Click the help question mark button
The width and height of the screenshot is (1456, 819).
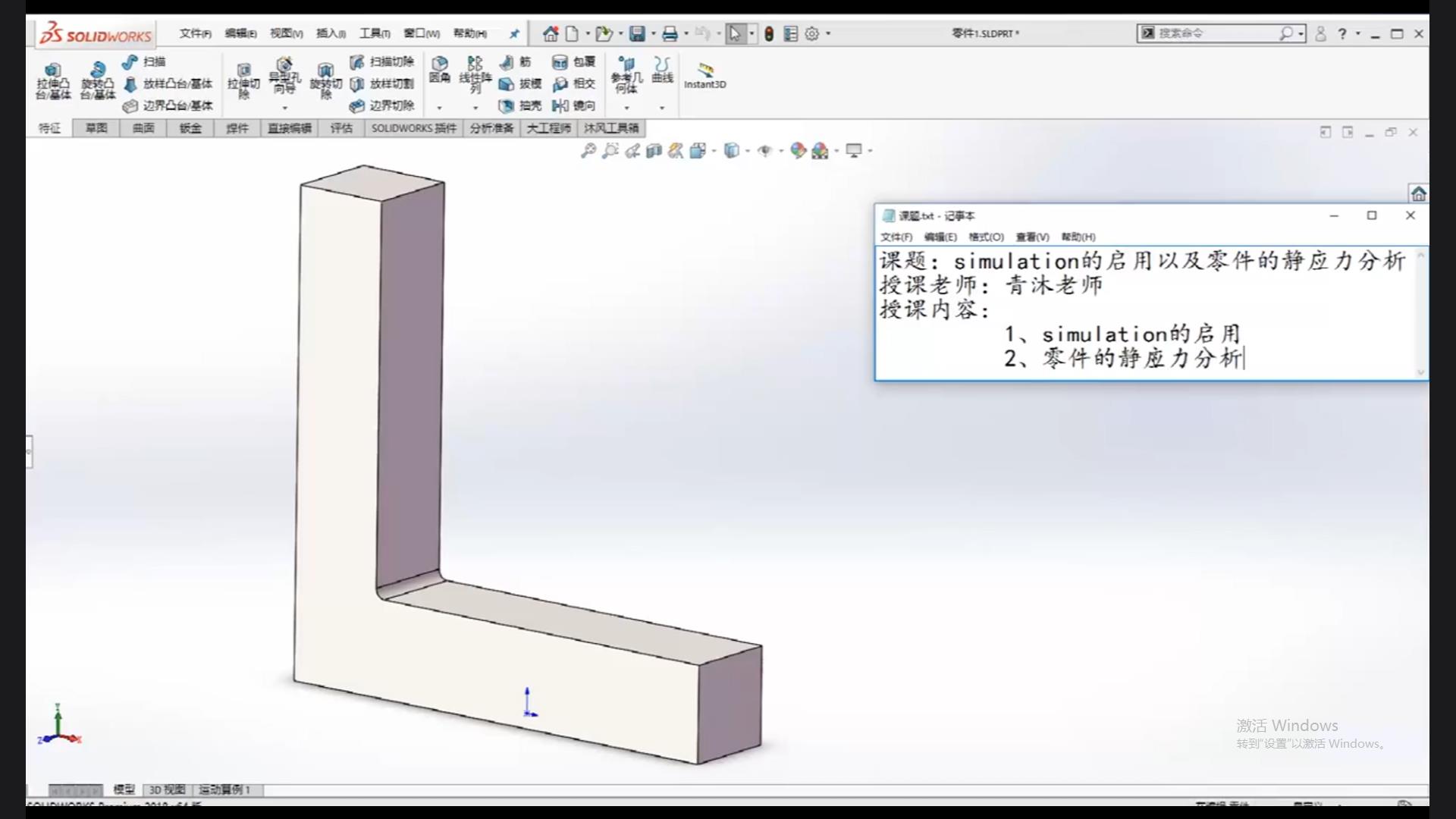pyautogui.click(x=1342, y=33)
